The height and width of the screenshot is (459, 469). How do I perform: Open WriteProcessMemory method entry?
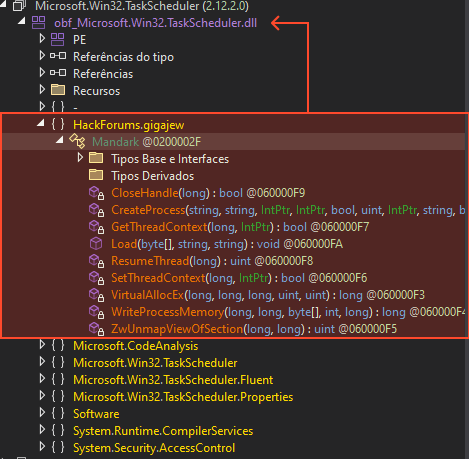tap(288, 312)
